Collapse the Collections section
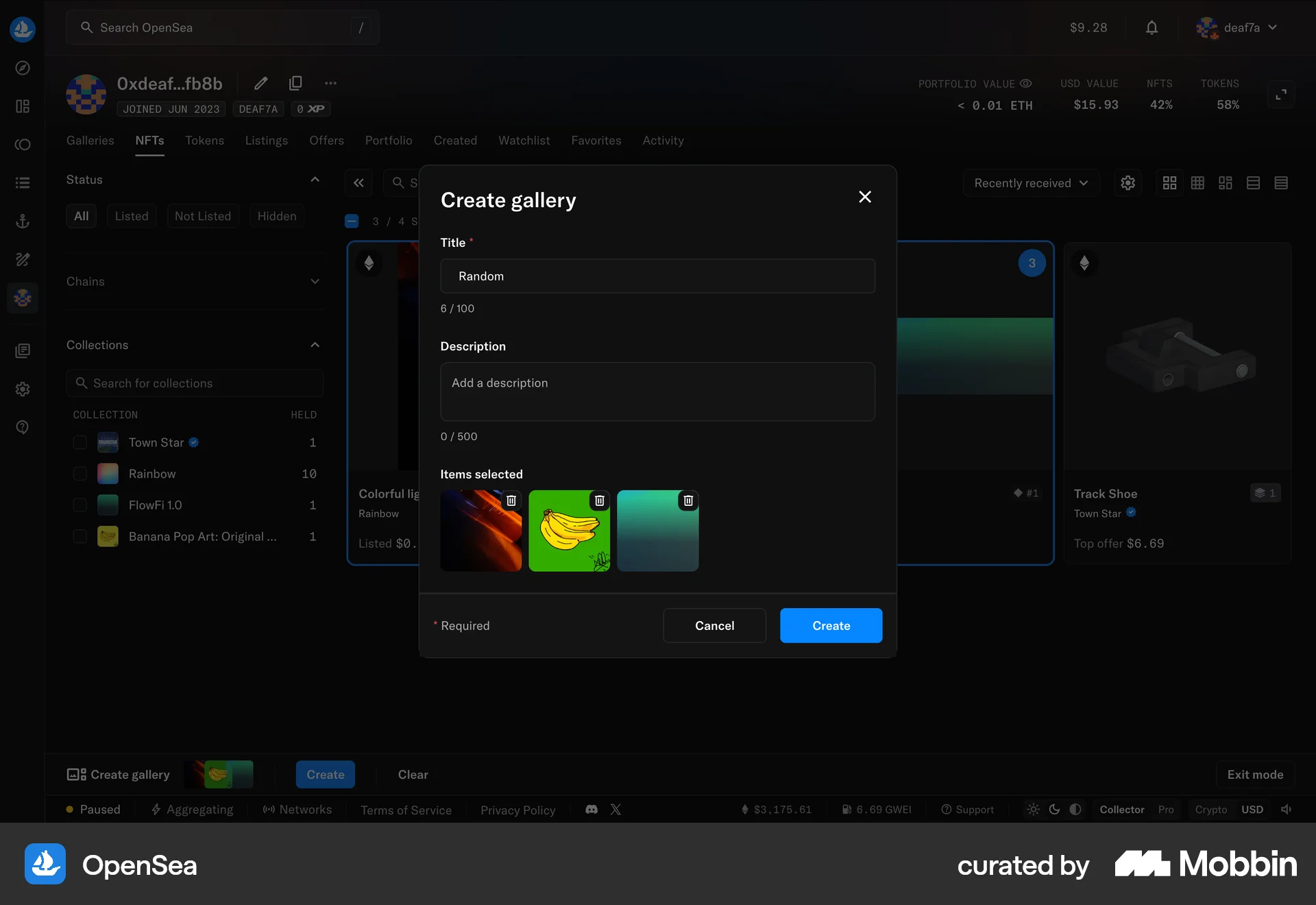Viewport: 1316px width, 905px height. [x=315, y=345]
